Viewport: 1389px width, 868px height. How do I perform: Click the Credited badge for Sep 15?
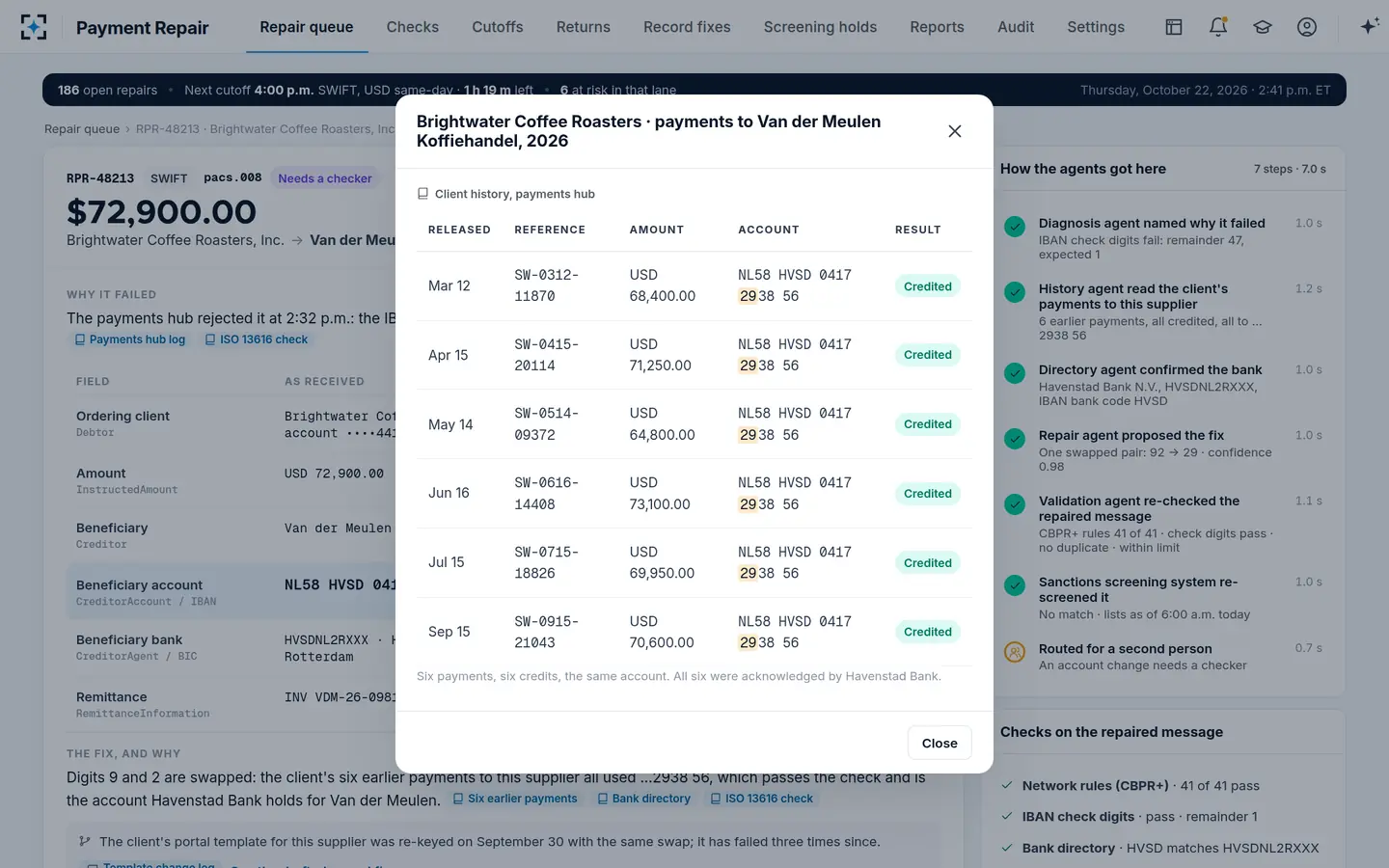928,632
